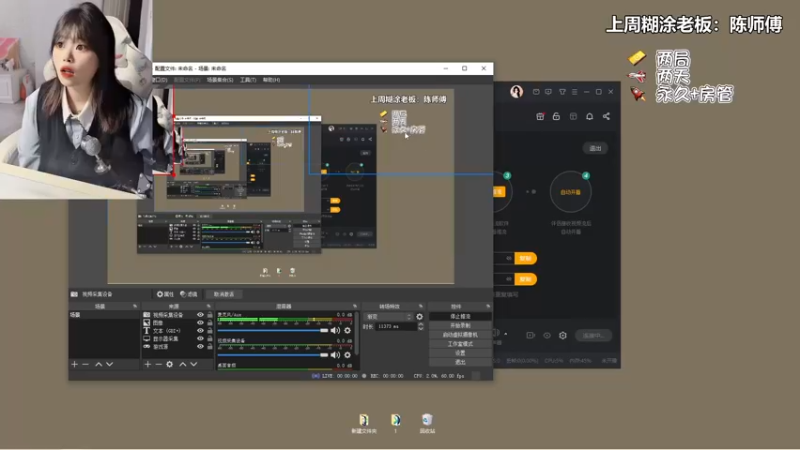Image resolution: width=800 pixels, height=450 pixels.
Task: Click the share icon in the streaming assistant
Action: 606,116
